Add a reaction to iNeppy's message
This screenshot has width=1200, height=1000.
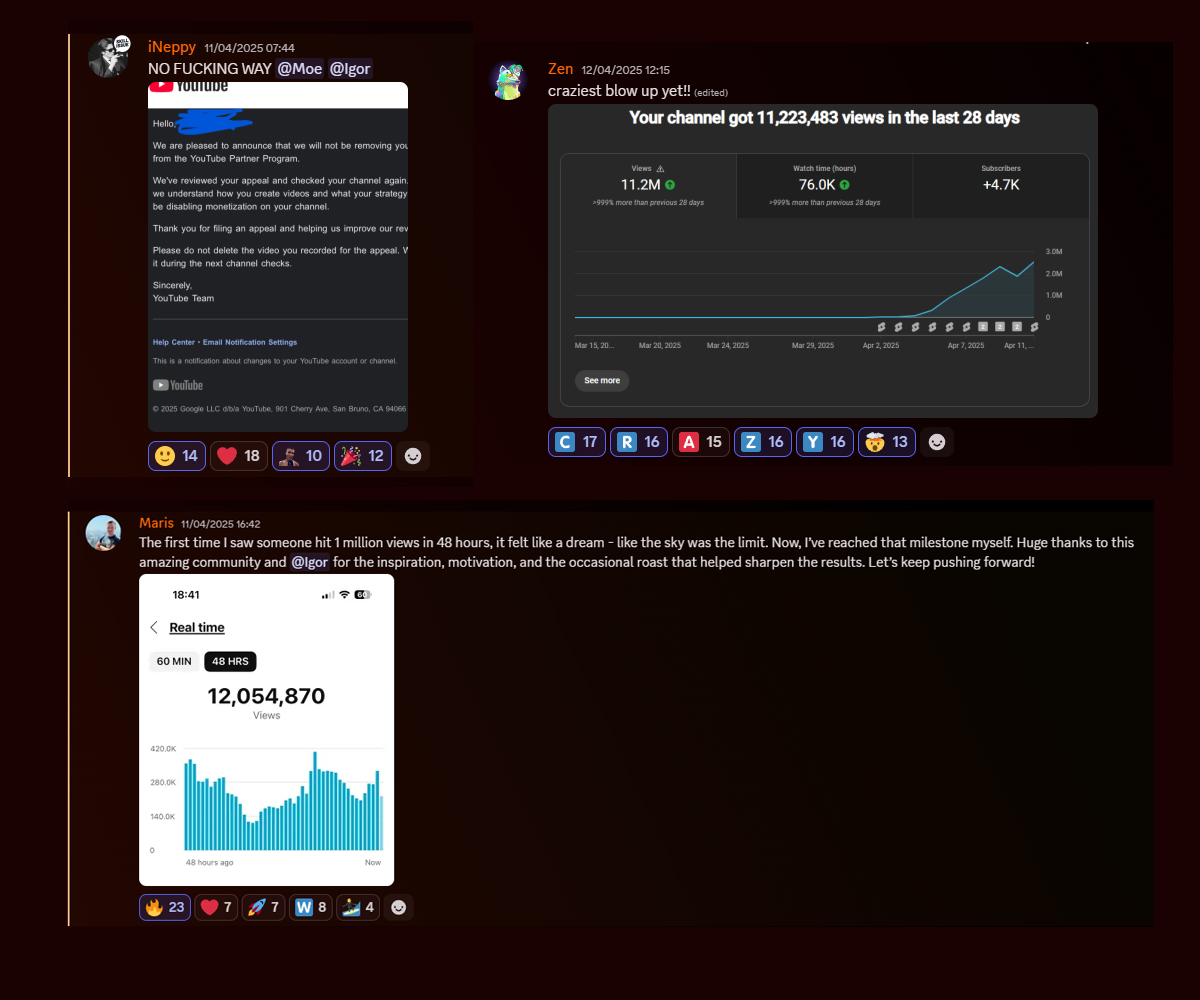pyautogui.click(x=412, y=456)
